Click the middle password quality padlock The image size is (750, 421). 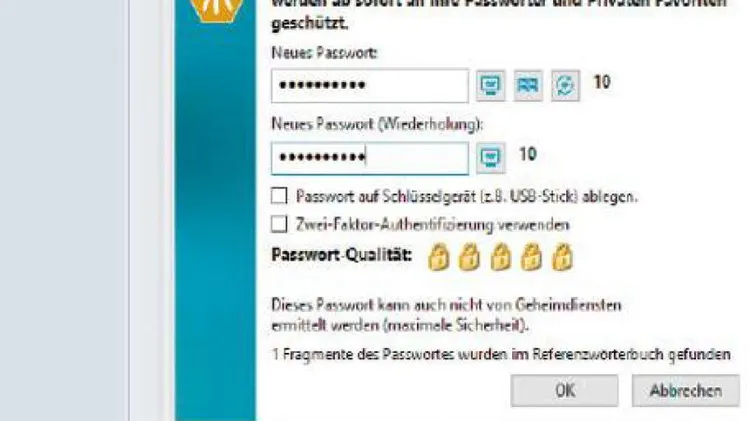[500, 257]
